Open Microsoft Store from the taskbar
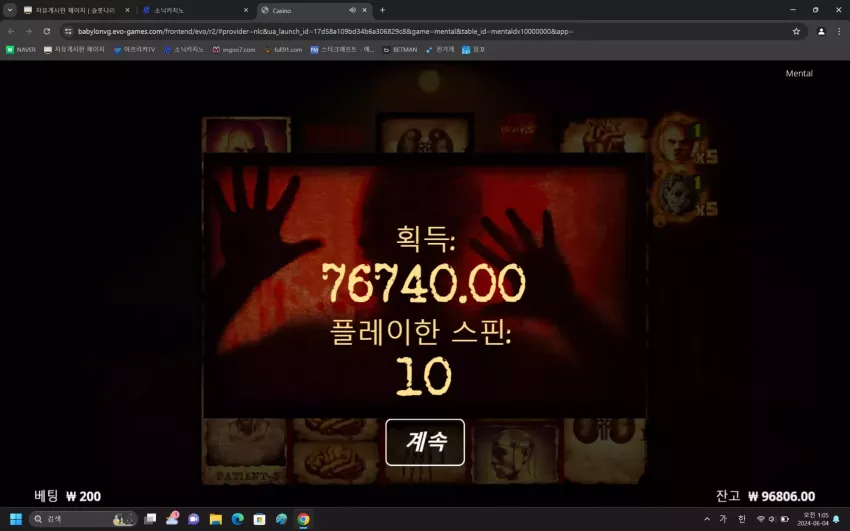 click(x=260, y=519)
